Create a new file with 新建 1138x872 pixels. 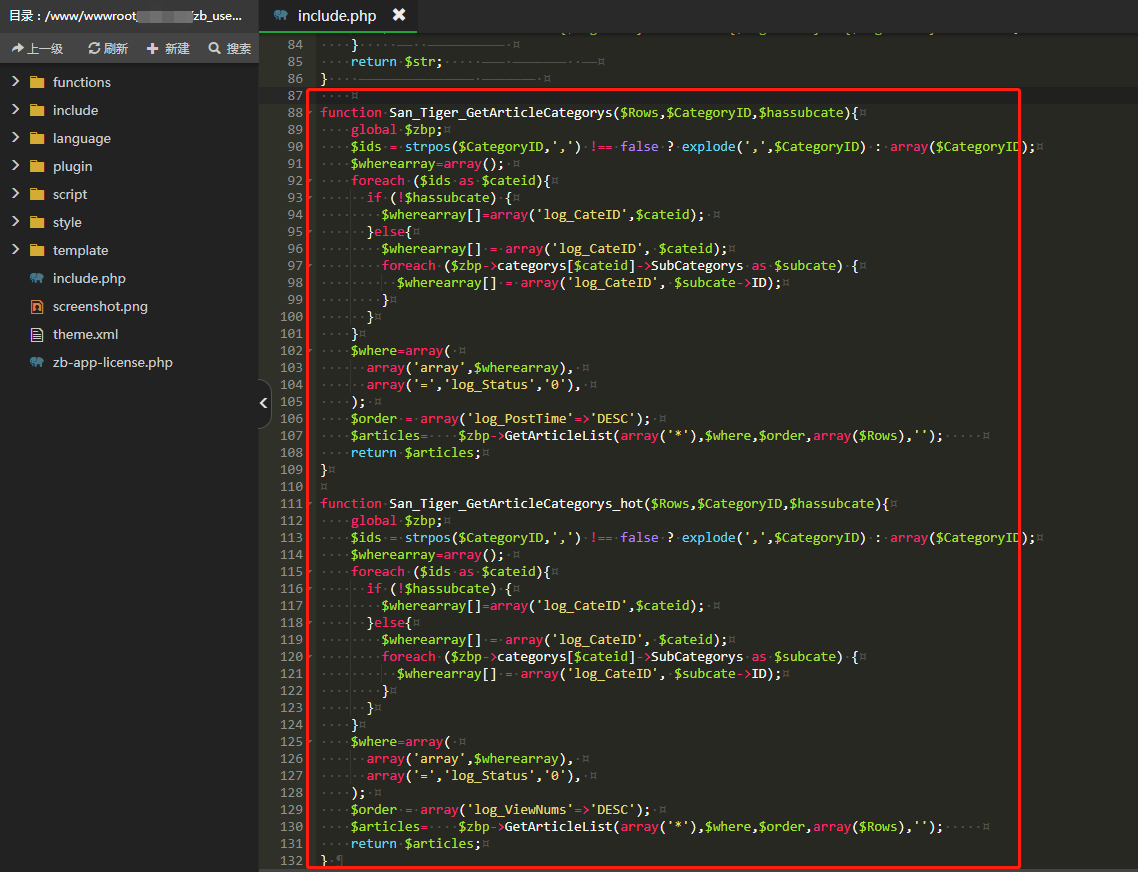click(x=168, y=49)
